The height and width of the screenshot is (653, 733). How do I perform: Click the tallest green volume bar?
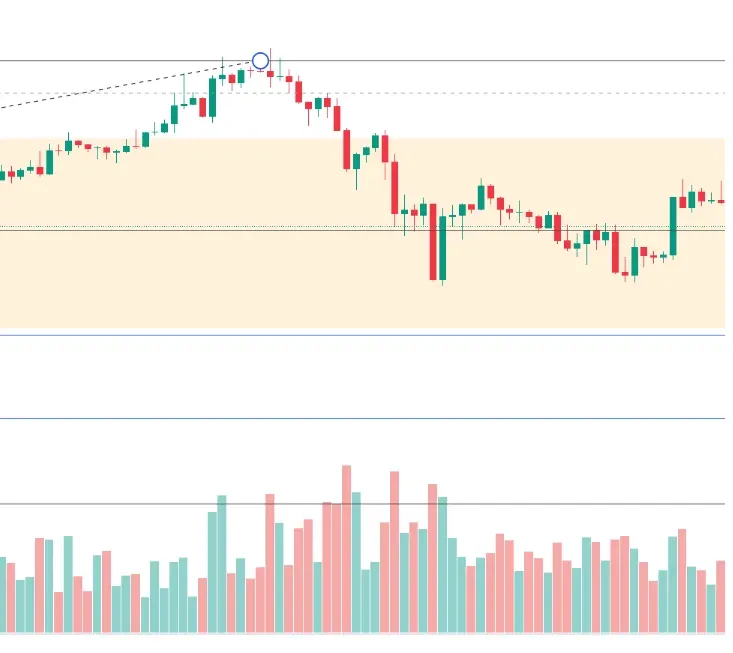tap(356, 562)
